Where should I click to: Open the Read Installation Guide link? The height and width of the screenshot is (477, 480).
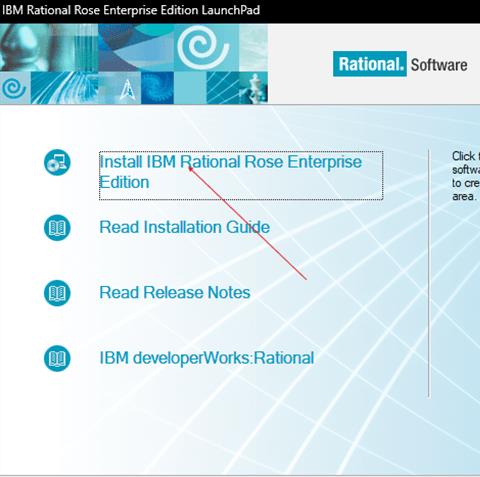click(x=185, y=227)
